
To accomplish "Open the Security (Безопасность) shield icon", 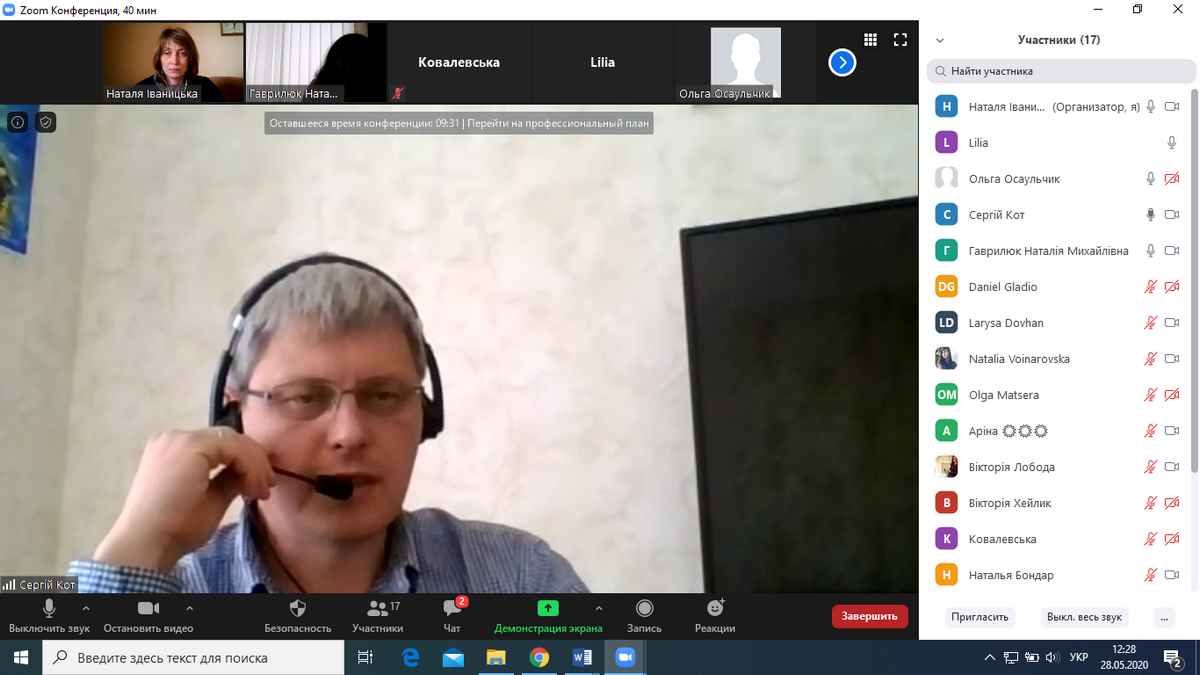I will 297,609.
